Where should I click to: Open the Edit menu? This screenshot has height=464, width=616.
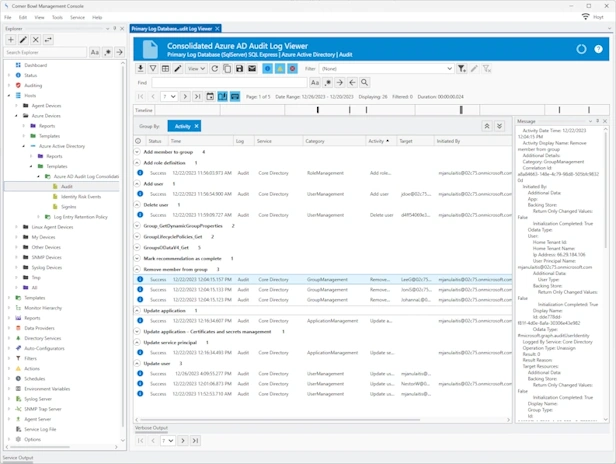pyautogui.click(x=23, y=17)
